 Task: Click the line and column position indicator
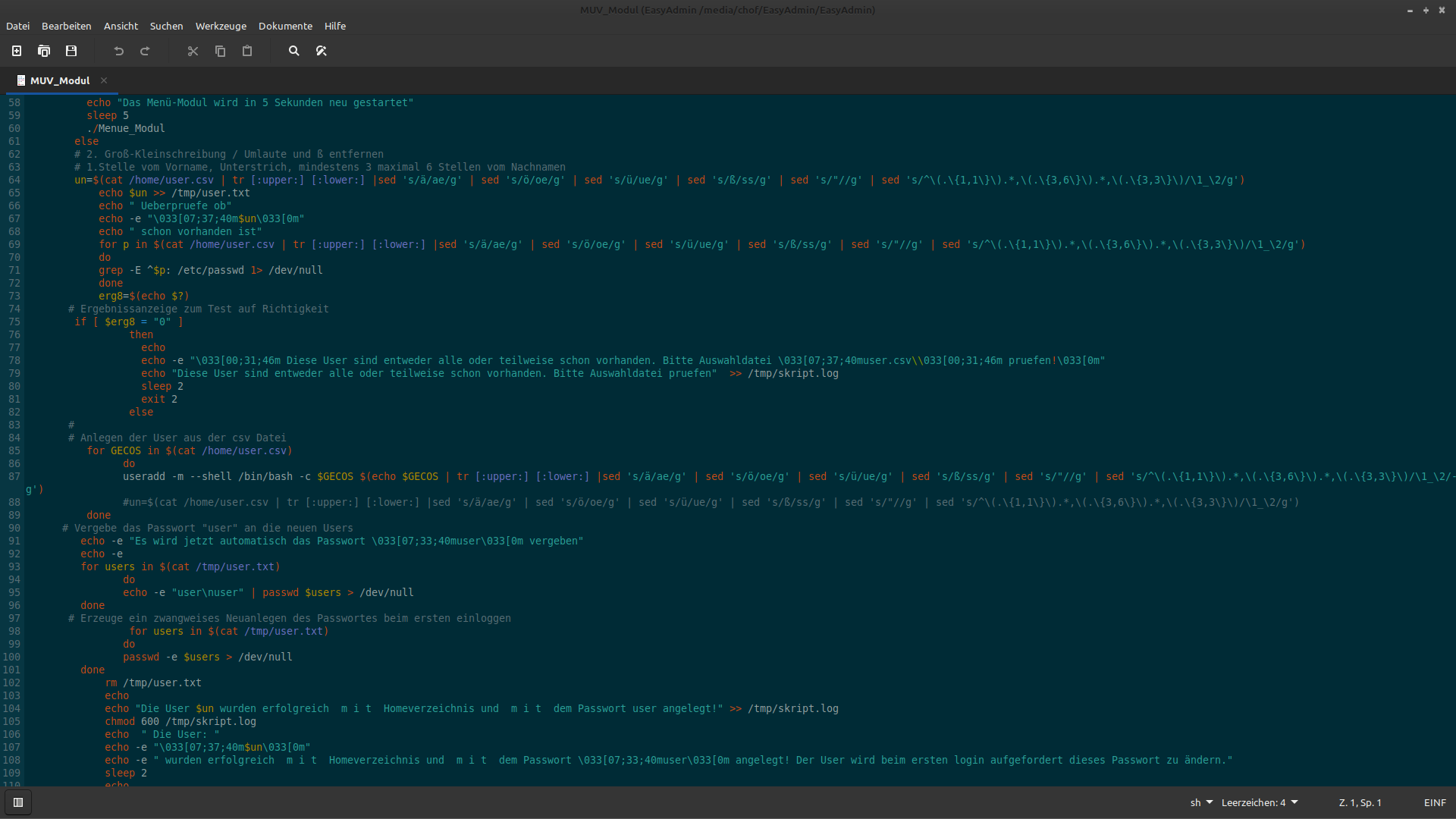[x=1360, y=802]
